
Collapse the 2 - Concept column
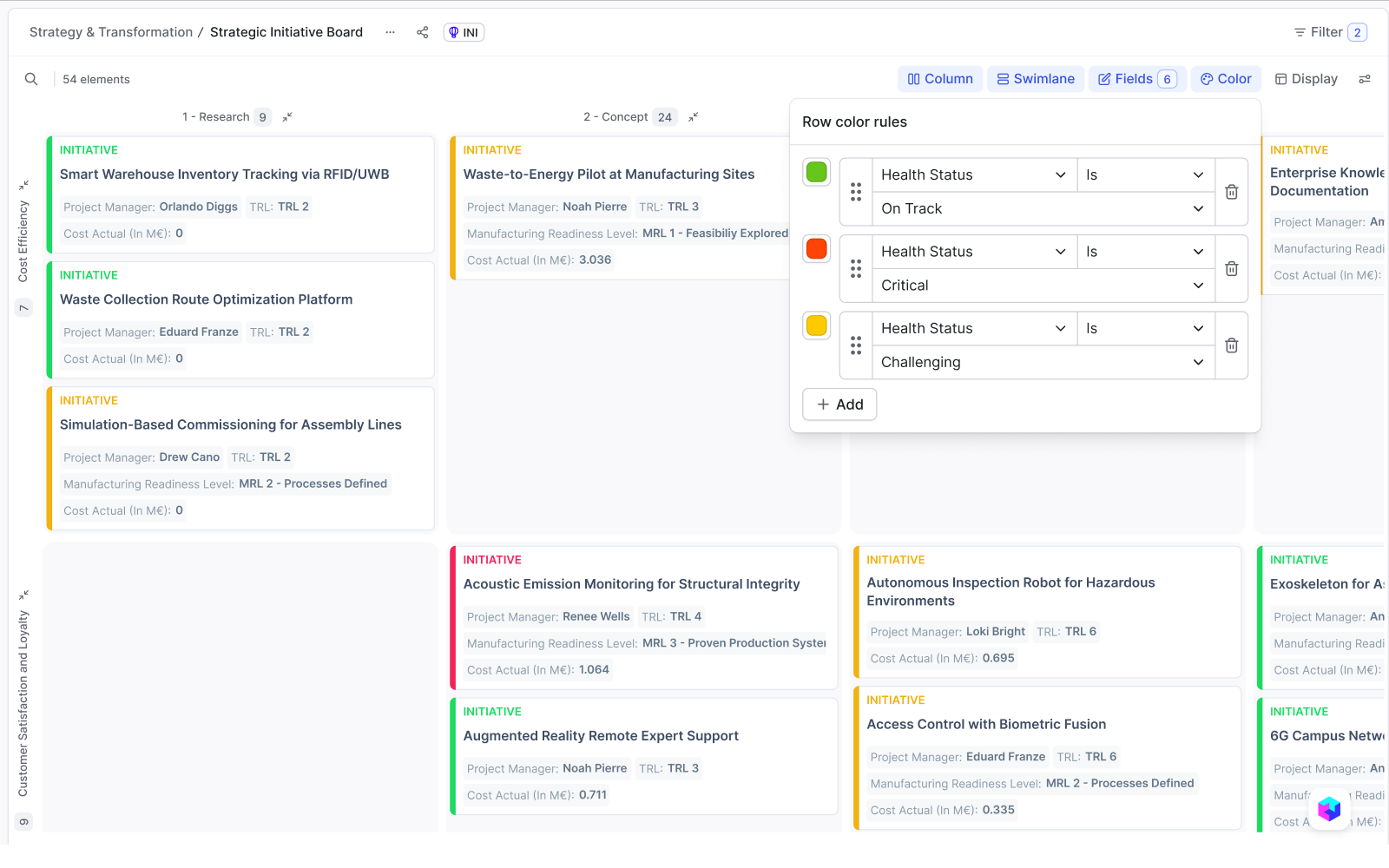(x=694, y=117)
